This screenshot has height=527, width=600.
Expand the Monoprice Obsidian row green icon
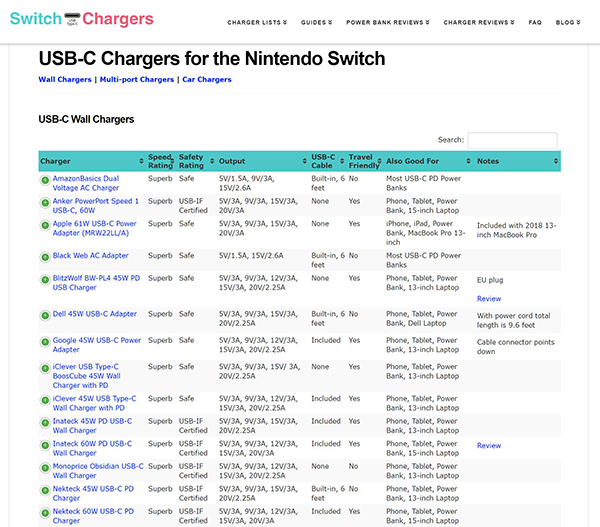(45, 467)
